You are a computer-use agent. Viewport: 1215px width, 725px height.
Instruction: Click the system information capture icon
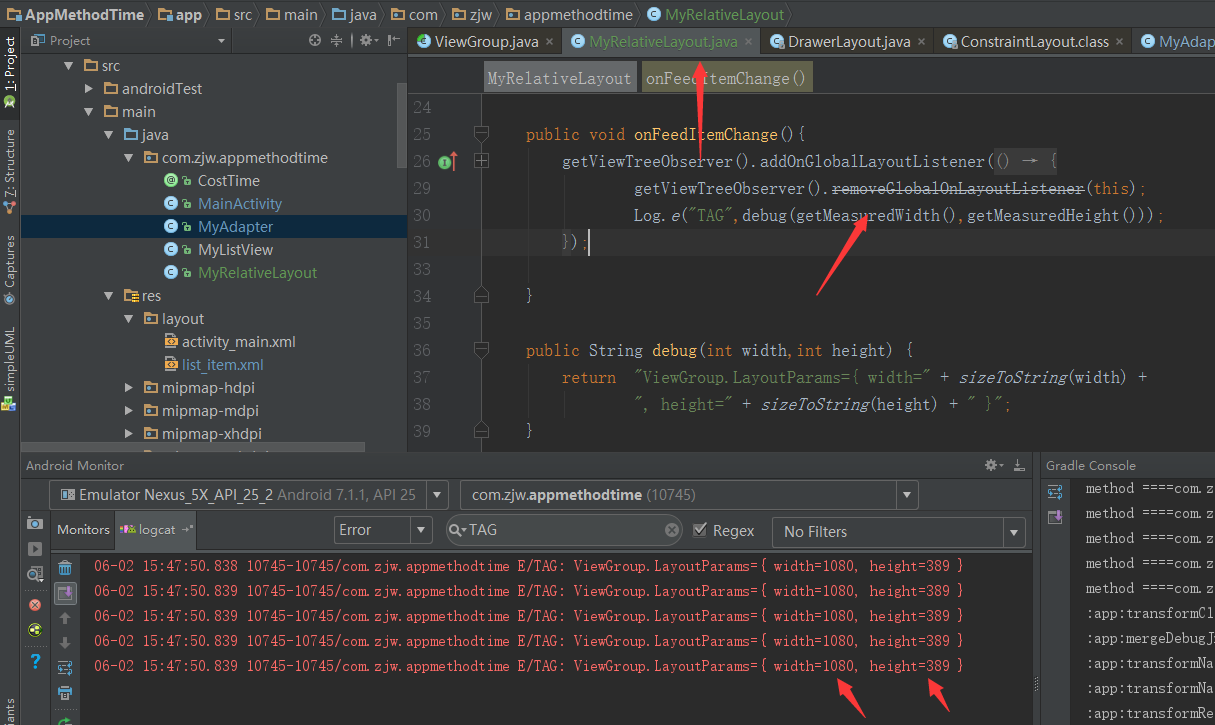pos(35,575)
